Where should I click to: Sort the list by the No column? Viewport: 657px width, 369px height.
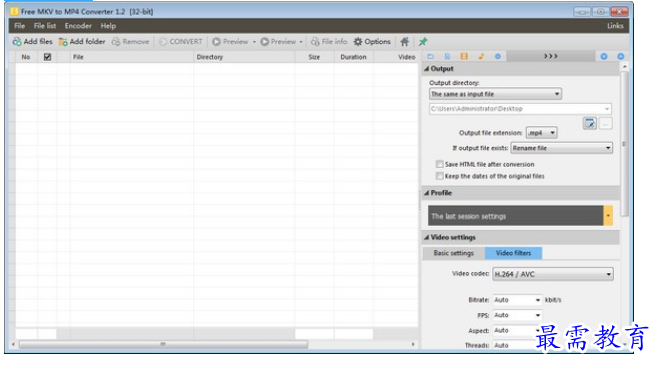26,57
